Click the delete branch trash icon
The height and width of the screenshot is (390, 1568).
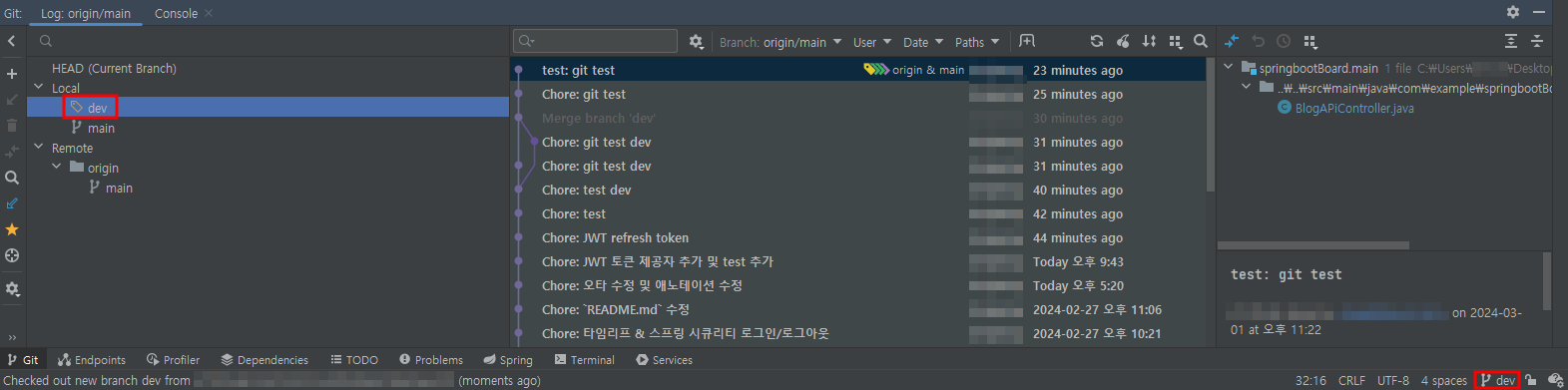[x=12, y=126]
